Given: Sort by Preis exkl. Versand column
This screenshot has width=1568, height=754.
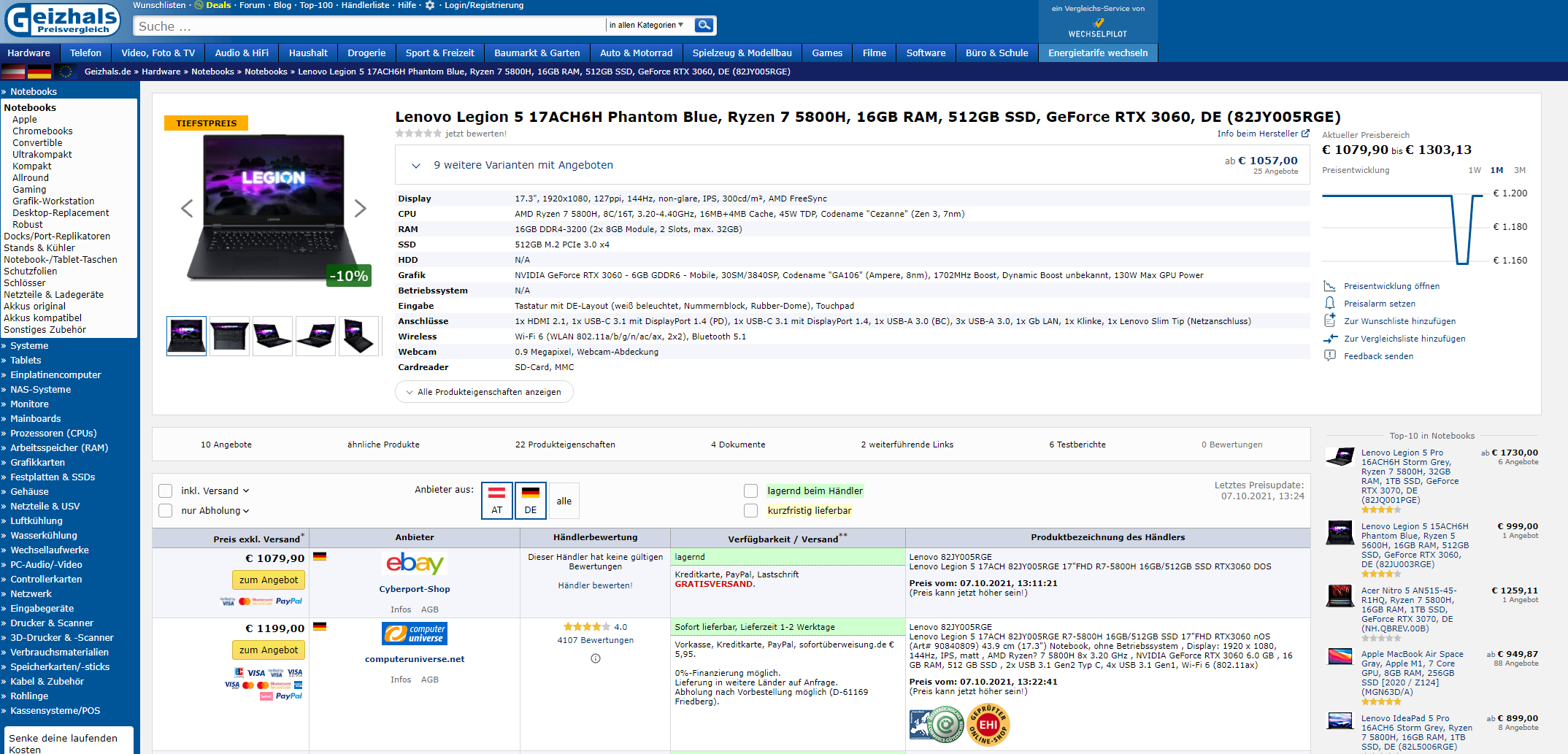Looking at the screenshot, I should point(258,539).
